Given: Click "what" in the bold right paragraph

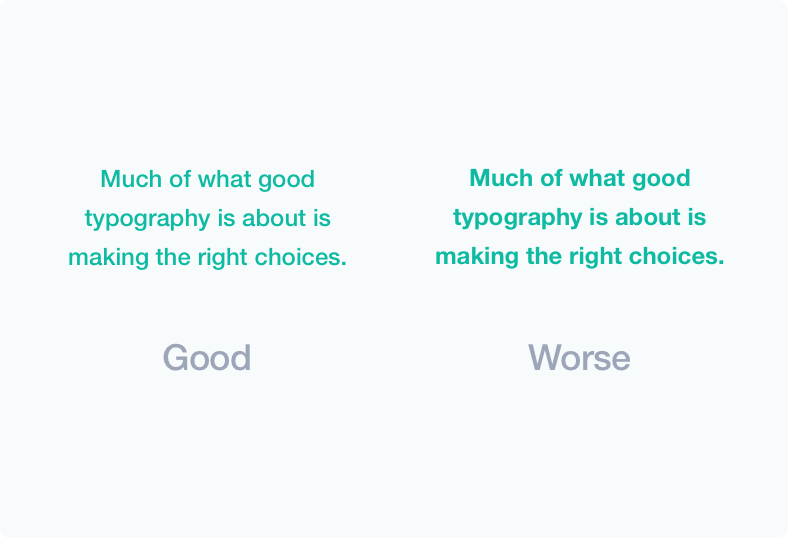Looking at the screenshot, I should pos(598,178).
